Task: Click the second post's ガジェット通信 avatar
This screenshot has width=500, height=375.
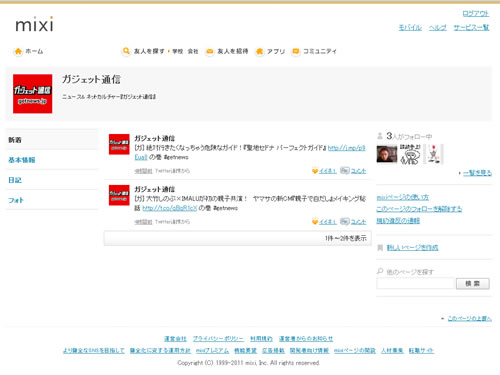Action: coord(119,195)
